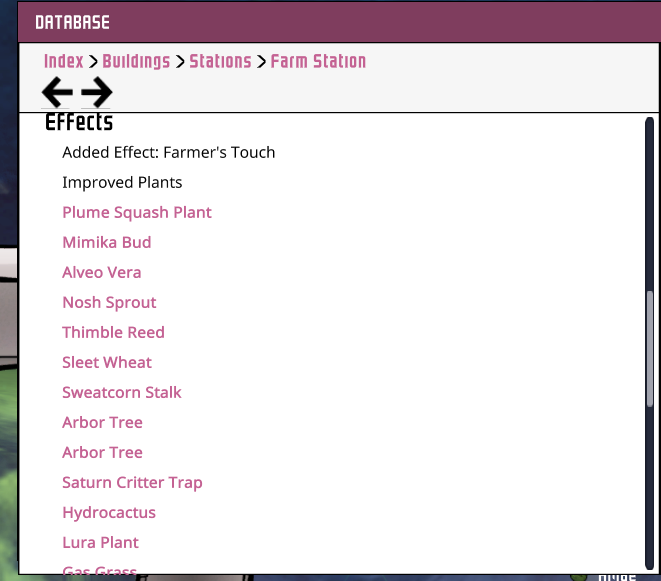Viewport: 661px width, 581px height.
Task: View Sleet Wheat page
Action: tap(107, 362)
